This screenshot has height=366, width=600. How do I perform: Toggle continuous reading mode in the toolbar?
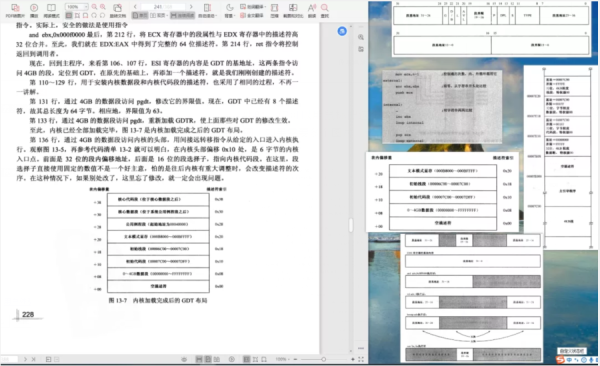pyautogui.click(x=182, y=15)
